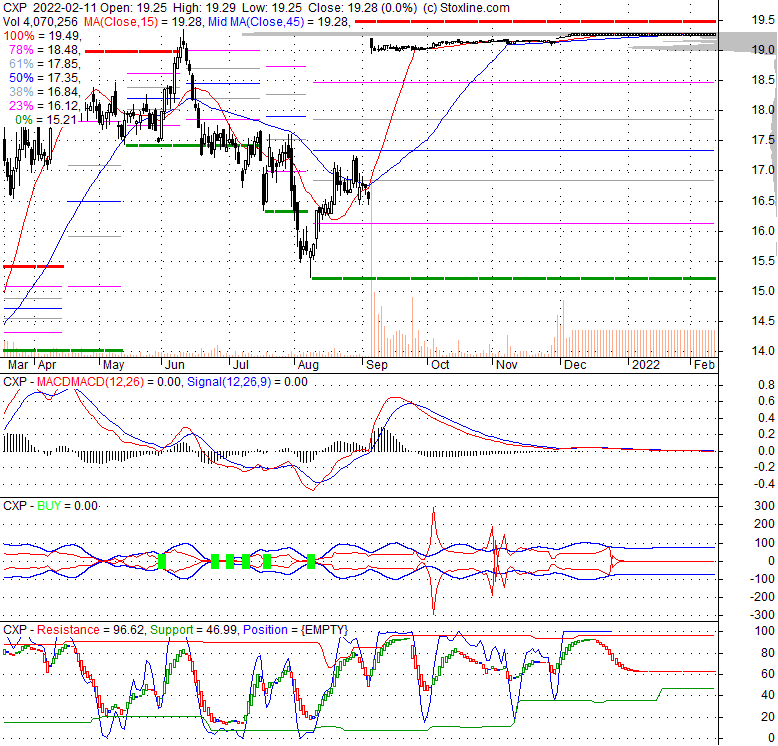This screenshot has height=746, width=778.
Task: Click the Sep label on time axis
Action: pyautogui.click(x=377, y=365)
